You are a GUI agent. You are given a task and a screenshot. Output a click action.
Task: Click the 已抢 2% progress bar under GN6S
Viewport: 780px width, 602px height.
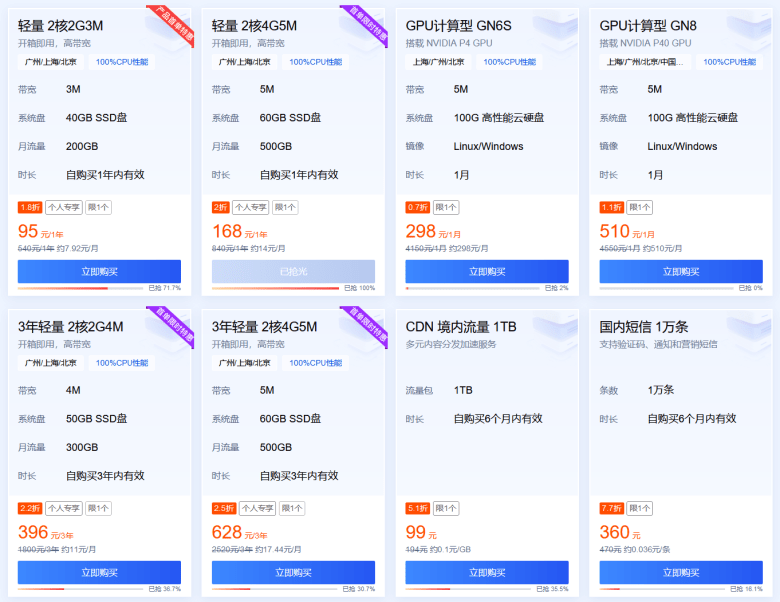click(x=473, y=288)
